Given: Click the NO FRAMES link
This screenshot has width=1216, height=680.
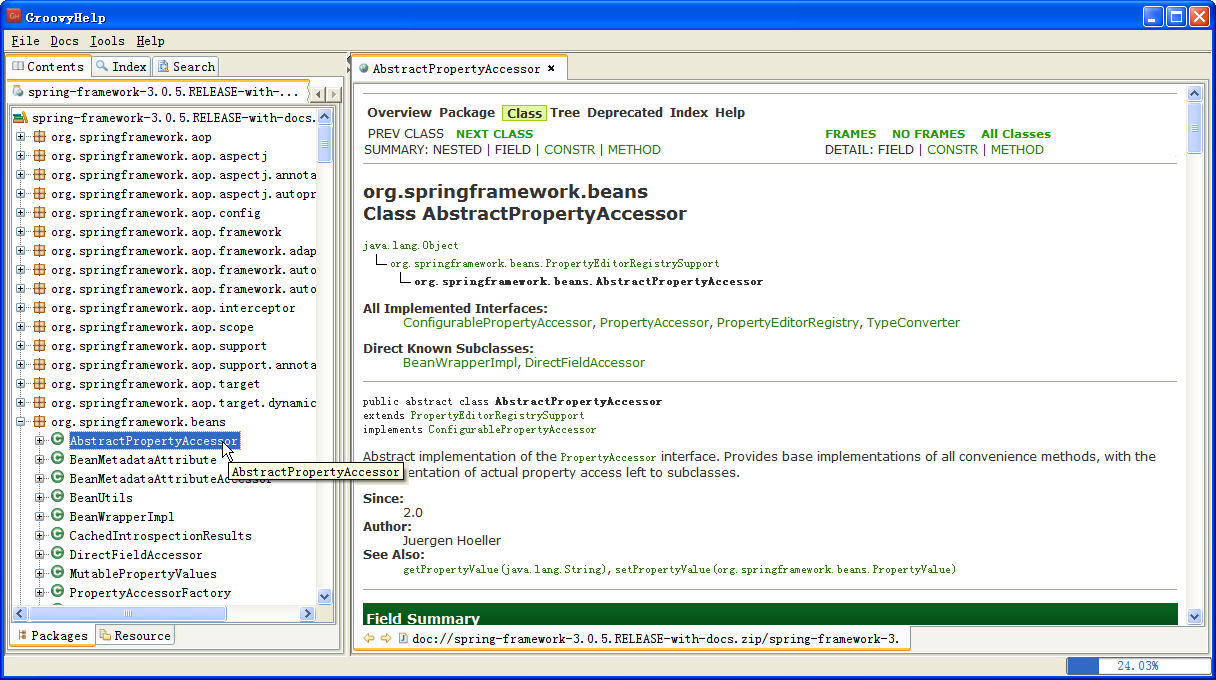Looking at the screenshot, I should (928, 134).
